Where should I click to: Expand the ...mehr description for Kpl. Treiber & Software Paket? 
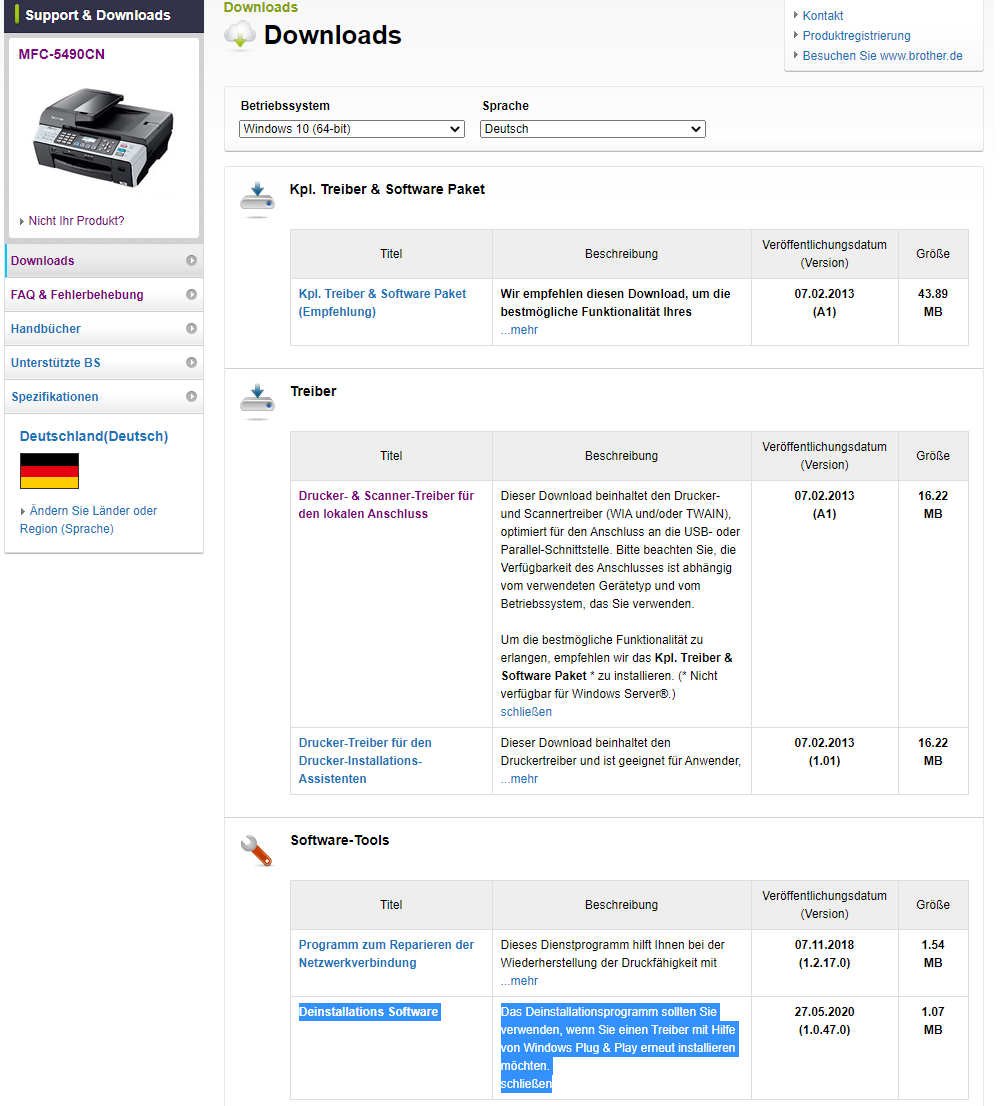519,329
